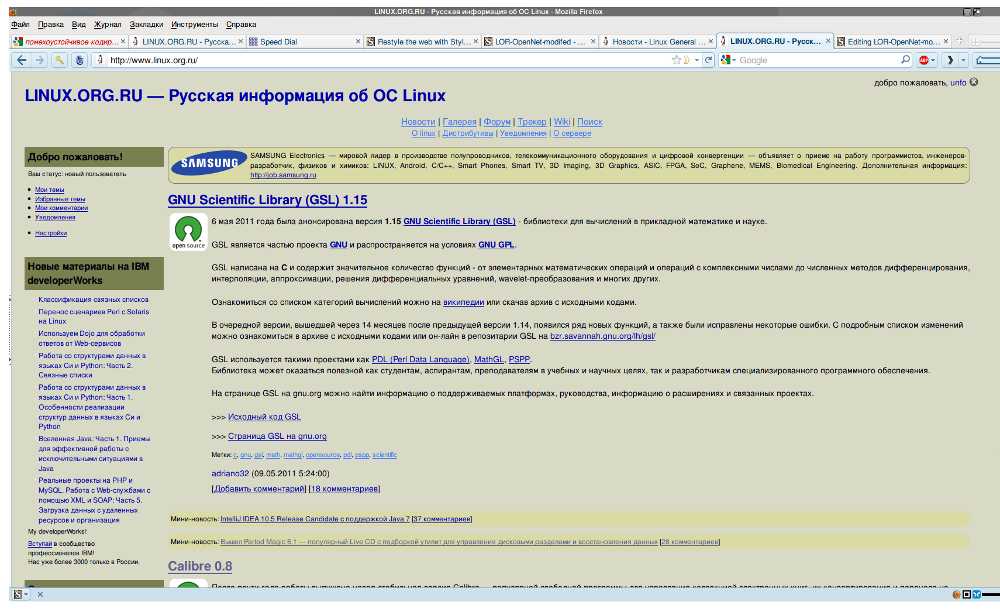The height and width of the screenshot is (612, 1000).
Task: Open the 'Классификация связных списков' article link
Action: pyautogui.click(x=93, y=299)
